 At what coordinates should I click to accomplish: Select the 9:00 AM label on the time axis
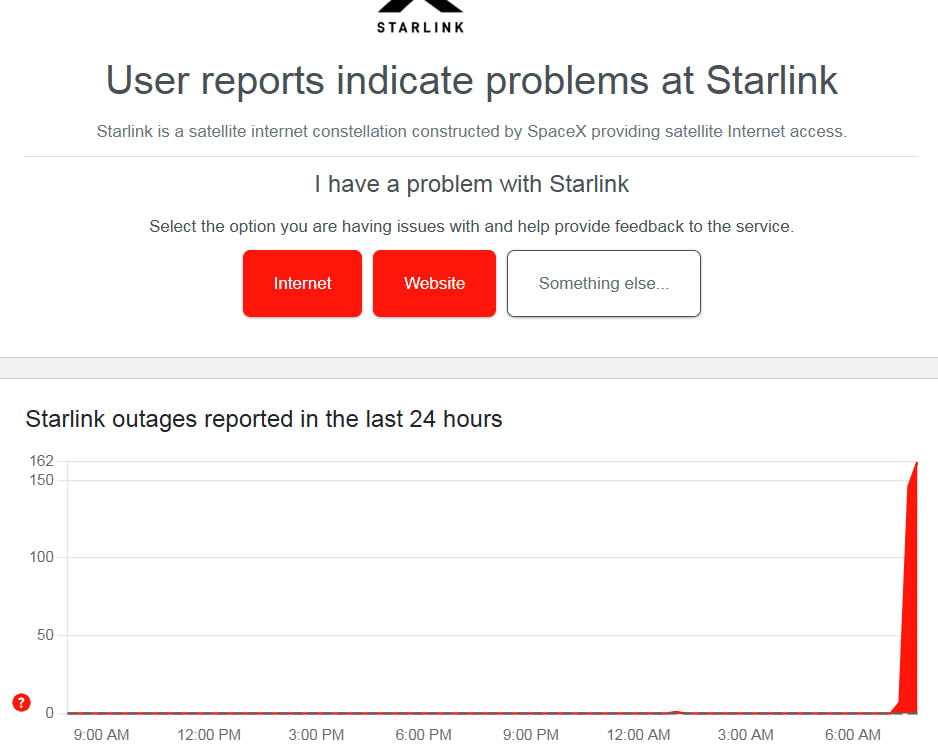[101, 735]
